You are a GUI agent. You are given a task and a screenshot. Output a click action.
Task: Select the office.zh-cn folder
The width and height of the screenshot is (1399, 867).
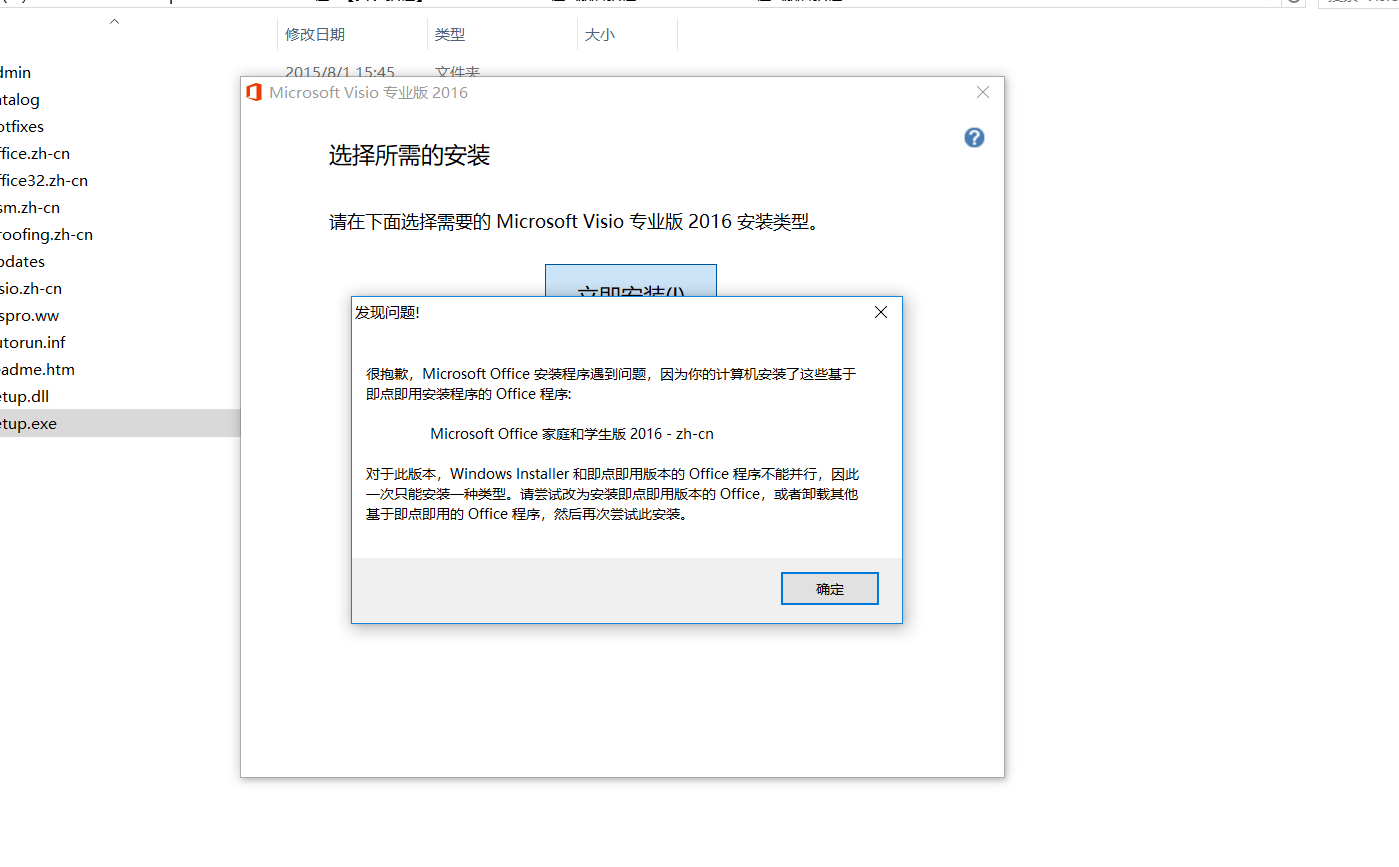coord(35,153)
